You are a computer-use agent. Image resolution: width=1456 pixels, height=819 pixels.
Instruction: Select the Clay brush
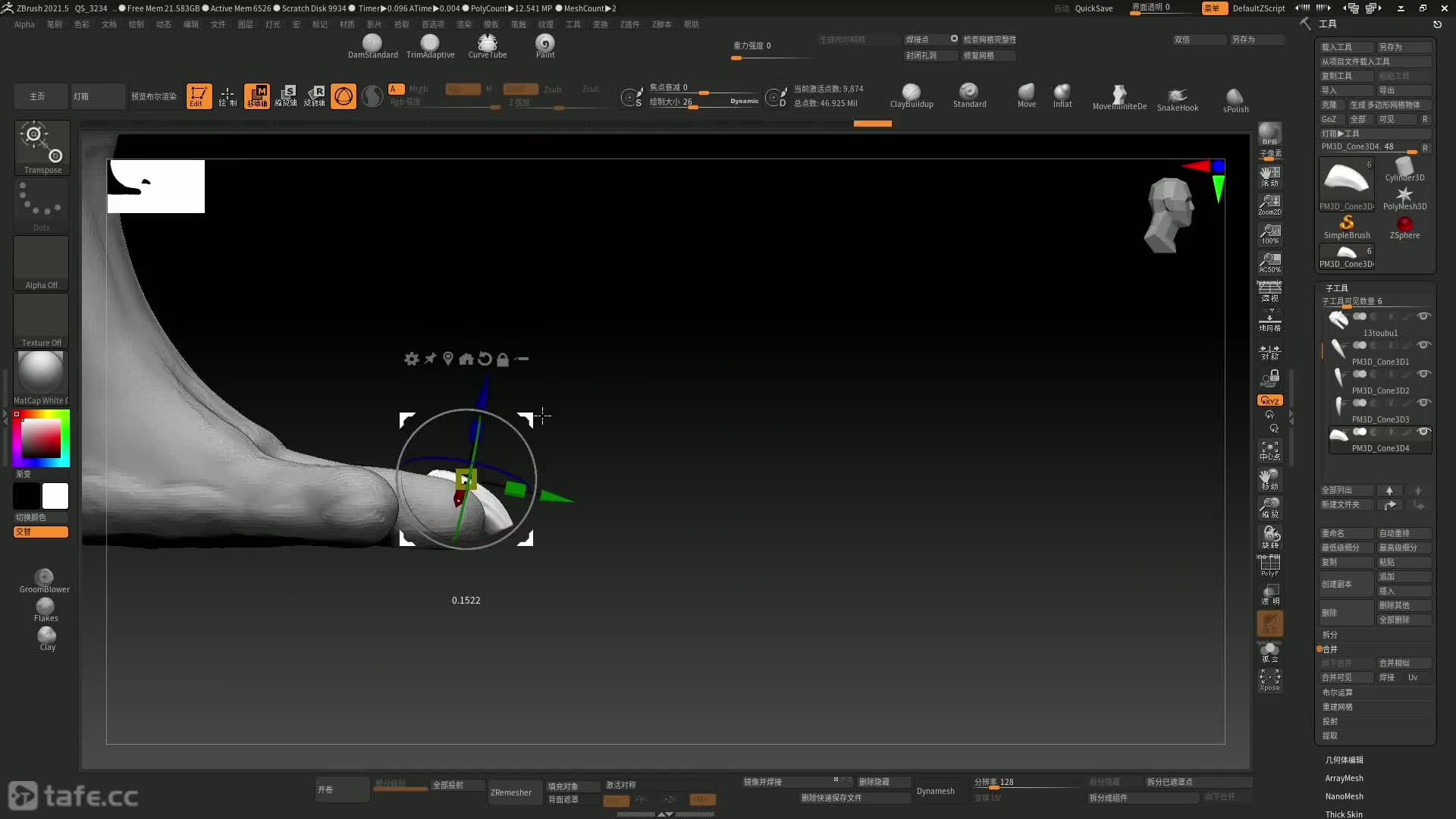pos(47,639)
